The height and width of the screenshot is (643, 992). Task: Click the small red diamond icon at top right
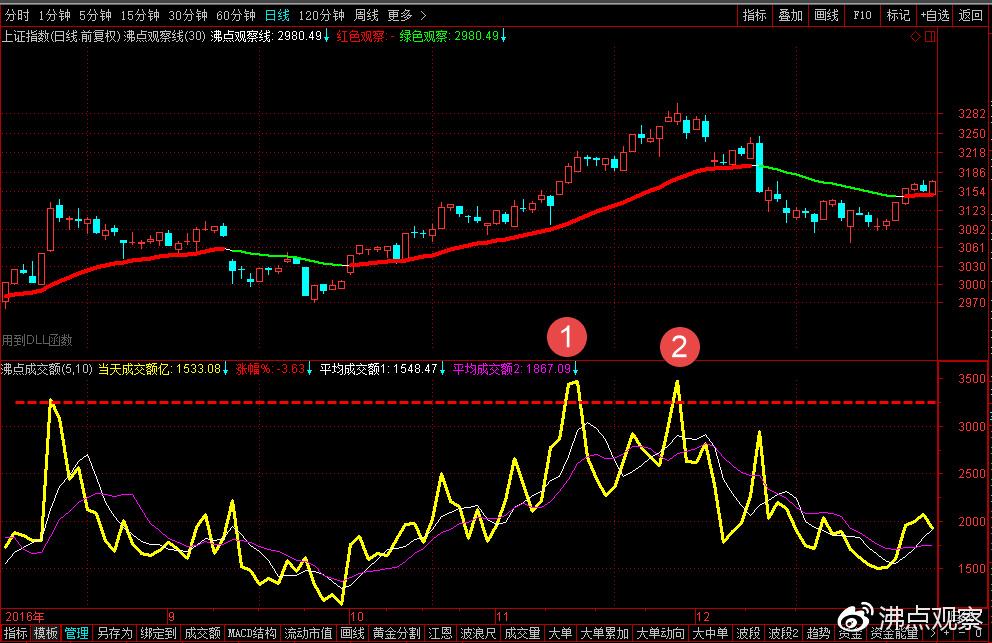915,37
